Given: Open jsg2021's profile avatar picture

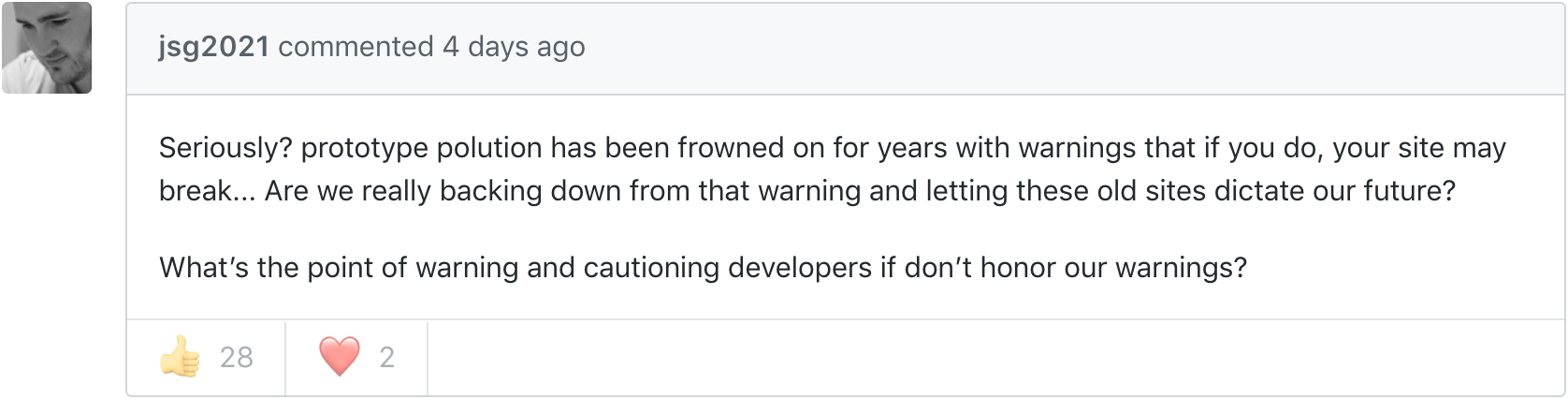Looking at the screenshot, I should click(47, 48).
